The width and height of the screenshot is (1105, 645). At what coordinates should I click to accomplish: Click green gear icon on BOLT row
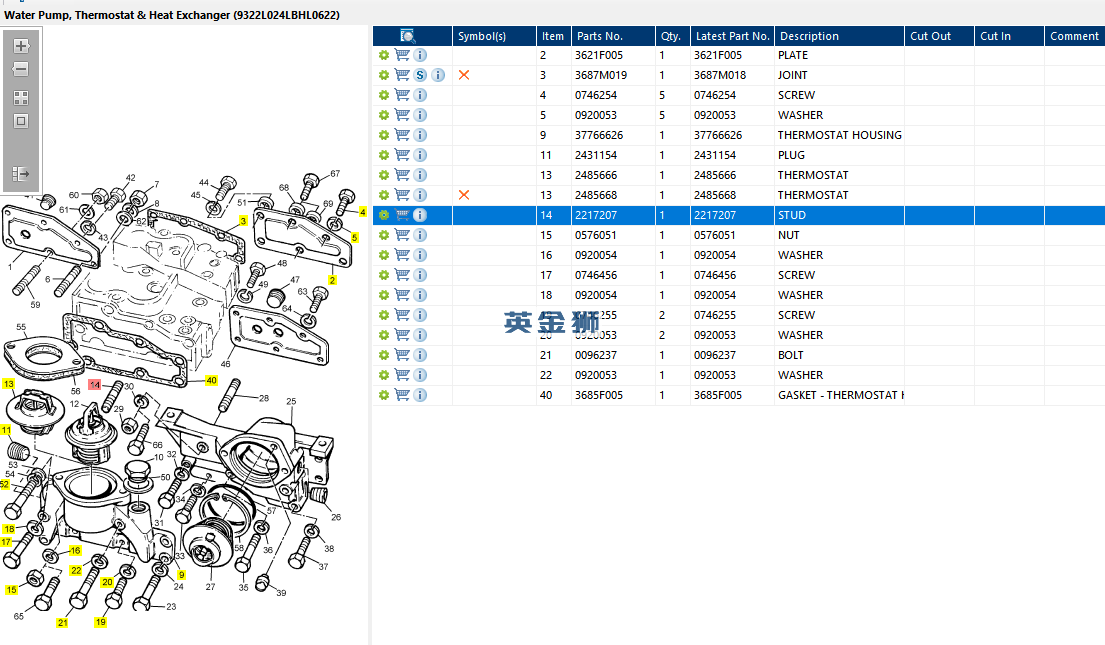tap(383, 355)
